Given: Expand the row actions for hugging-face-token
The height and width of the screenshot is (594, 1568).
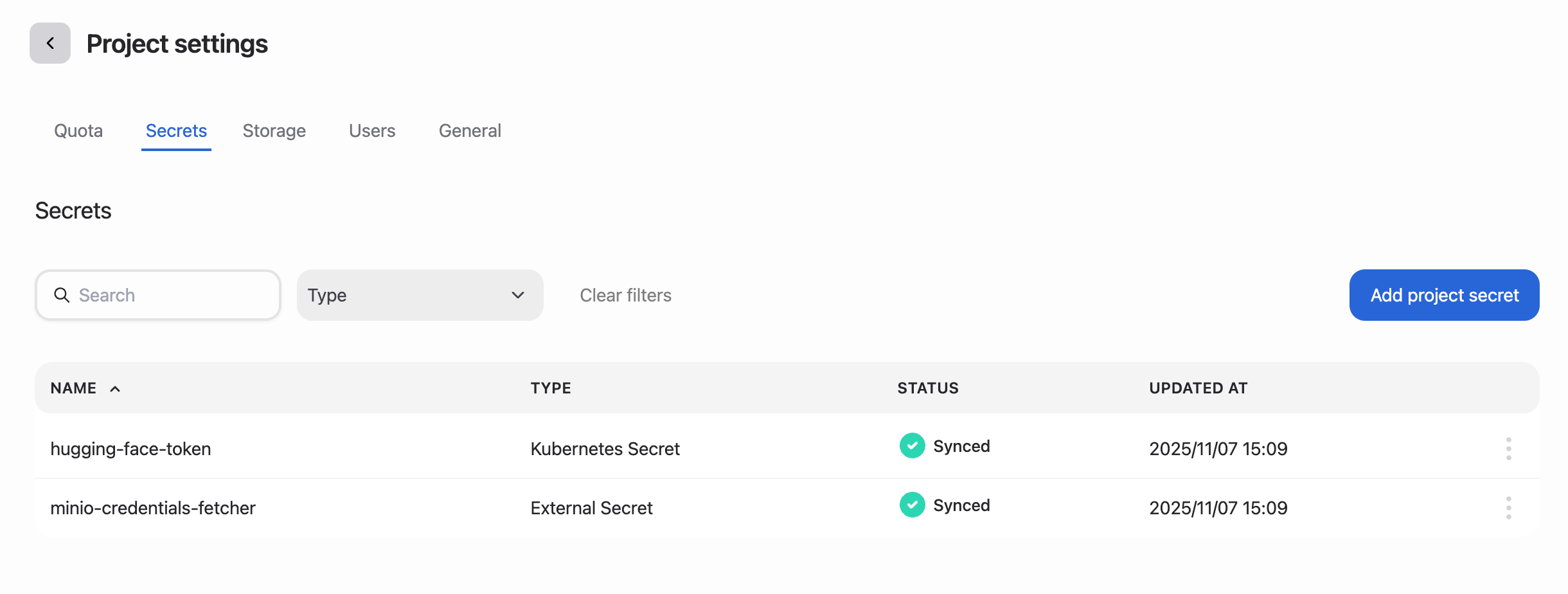Looking at the screenshot, I should 1508,449.
